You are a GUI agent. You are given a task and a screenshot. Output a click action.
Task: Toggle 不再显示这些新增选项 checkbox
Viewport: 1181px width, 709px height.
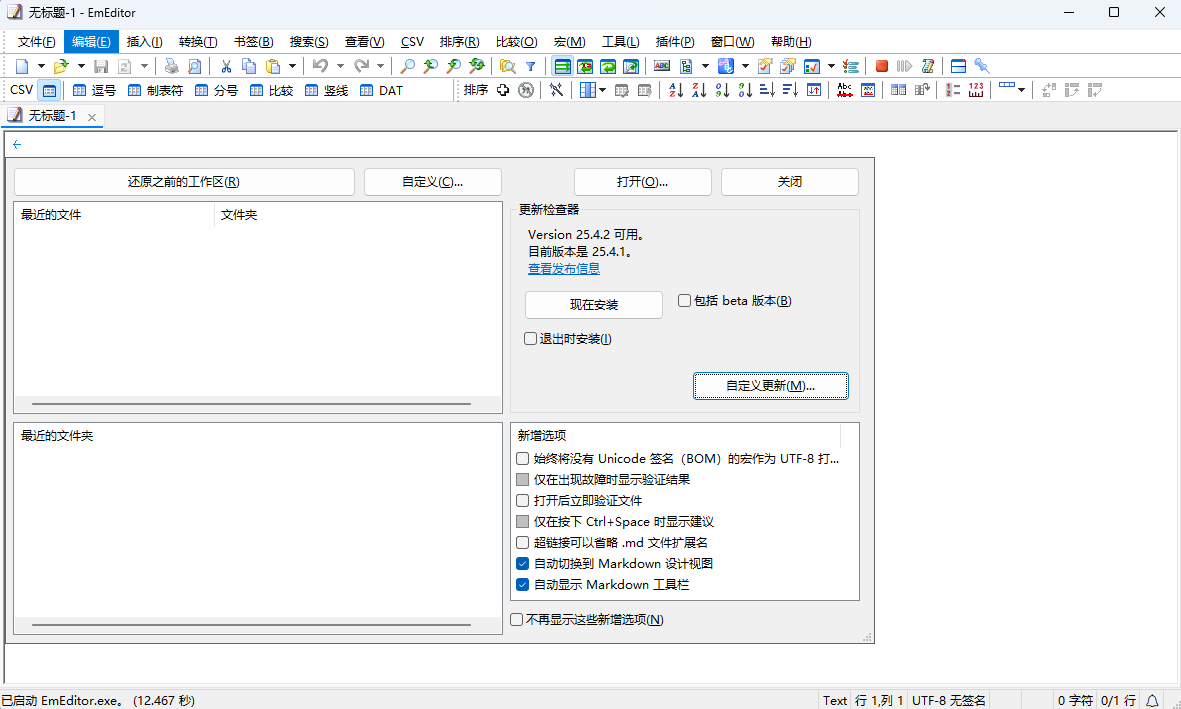click(x=517, y=620)
